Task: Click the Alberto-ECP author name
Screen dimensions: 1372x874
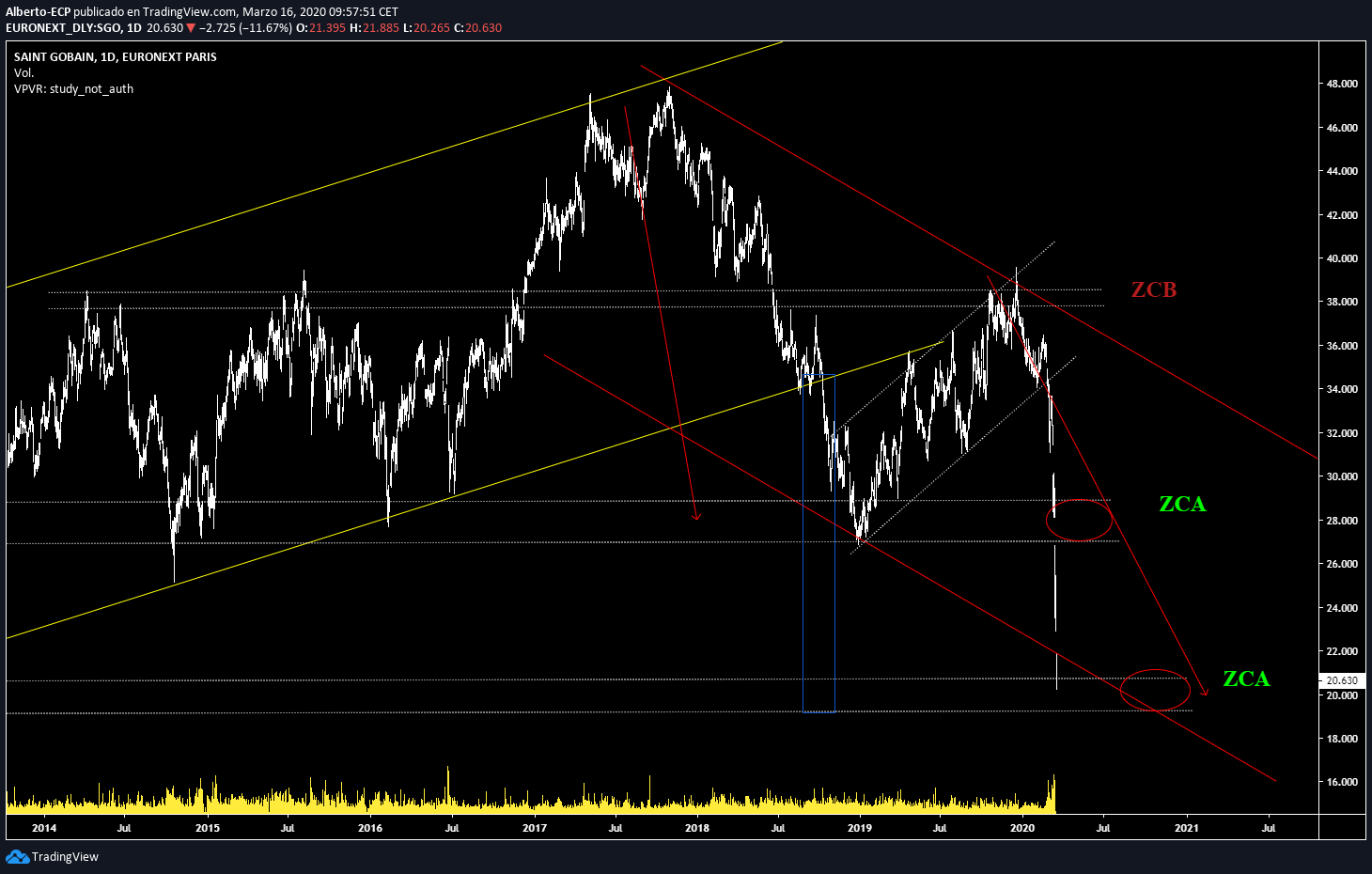Action: [x=38, y=12]
